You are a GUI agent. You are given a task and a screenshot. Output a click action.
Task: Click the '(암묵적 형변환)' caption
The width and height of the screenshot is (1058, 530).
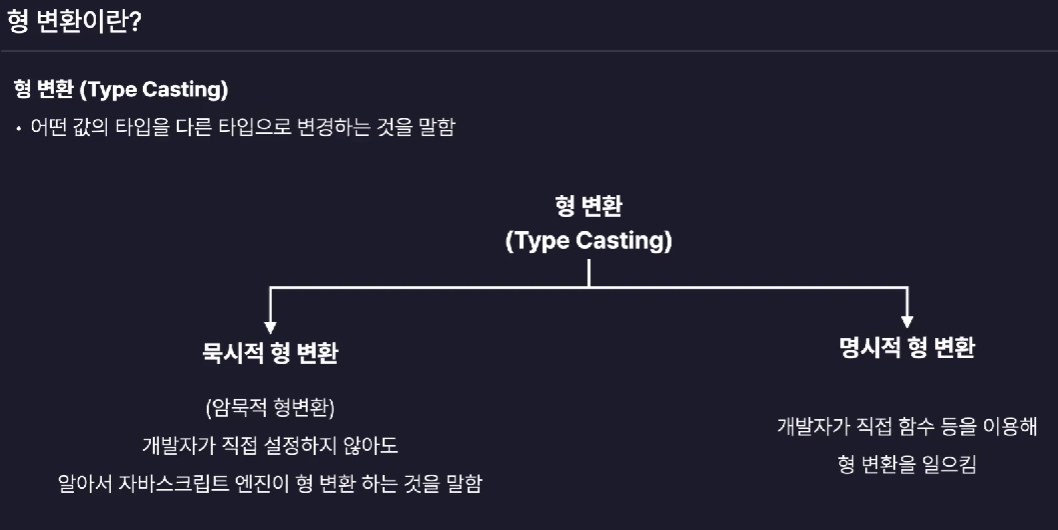tap(270, 407)
